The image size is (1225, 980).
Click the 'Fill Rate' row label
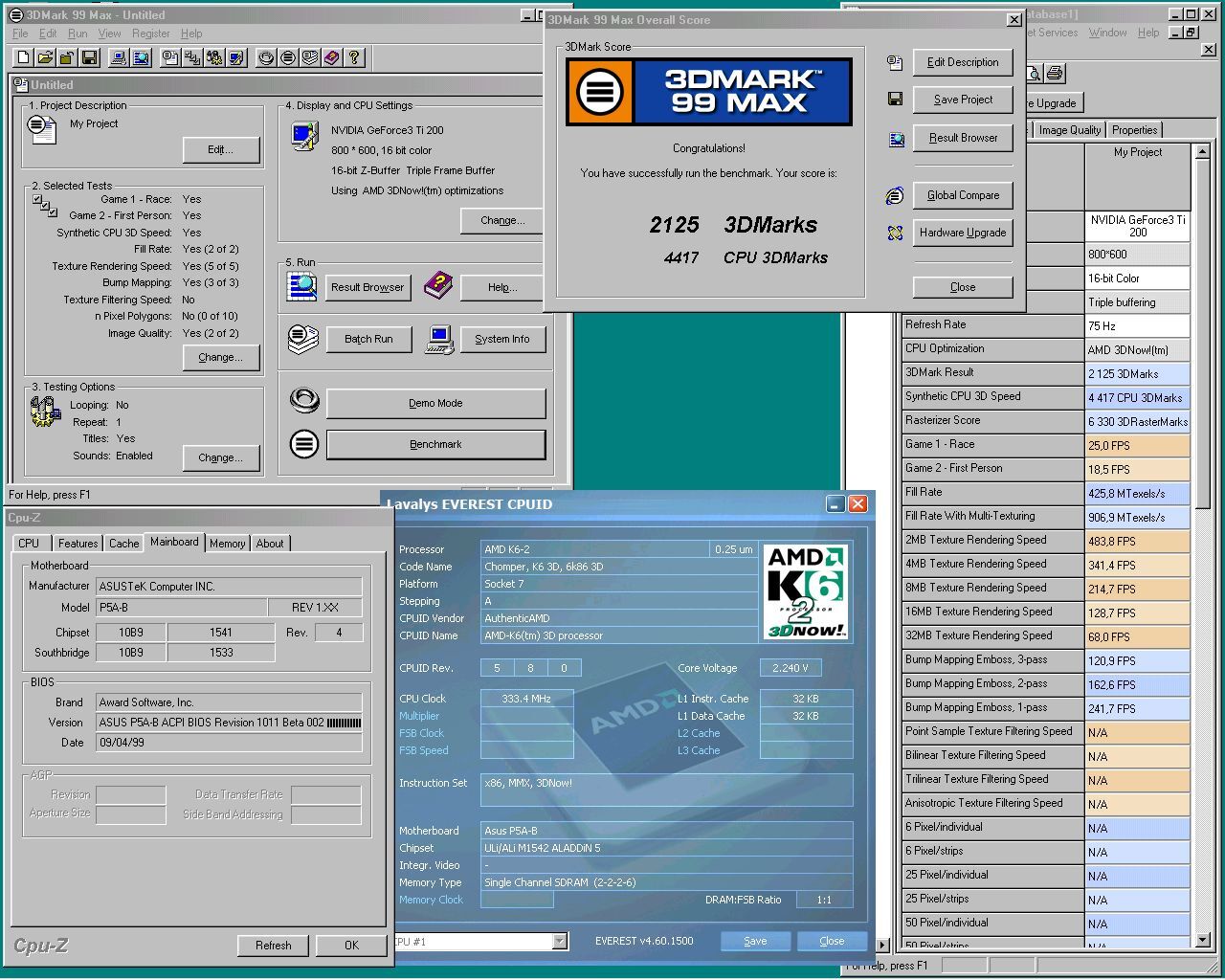coord(991,493)
